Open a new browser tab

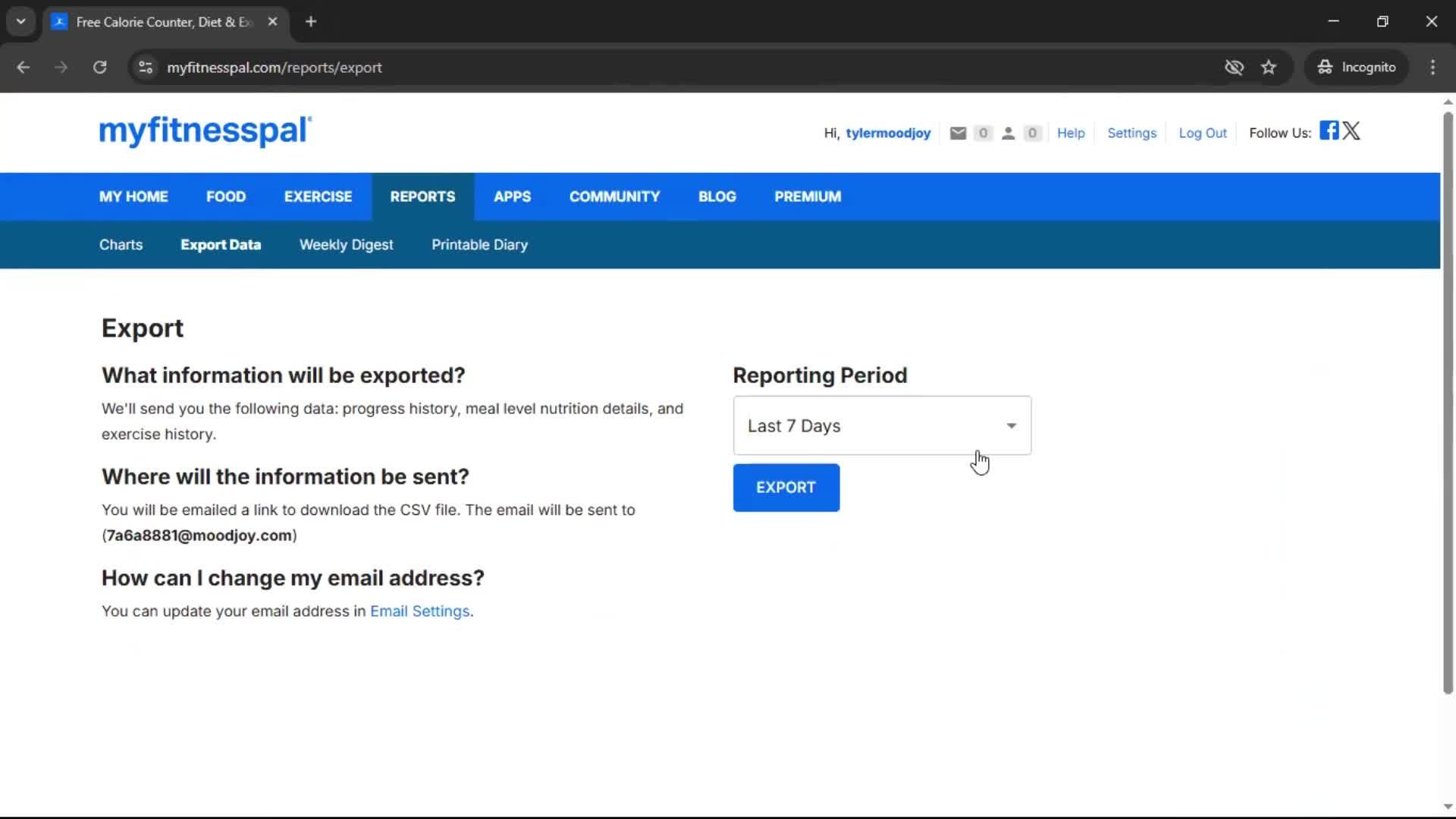[311, 22]
